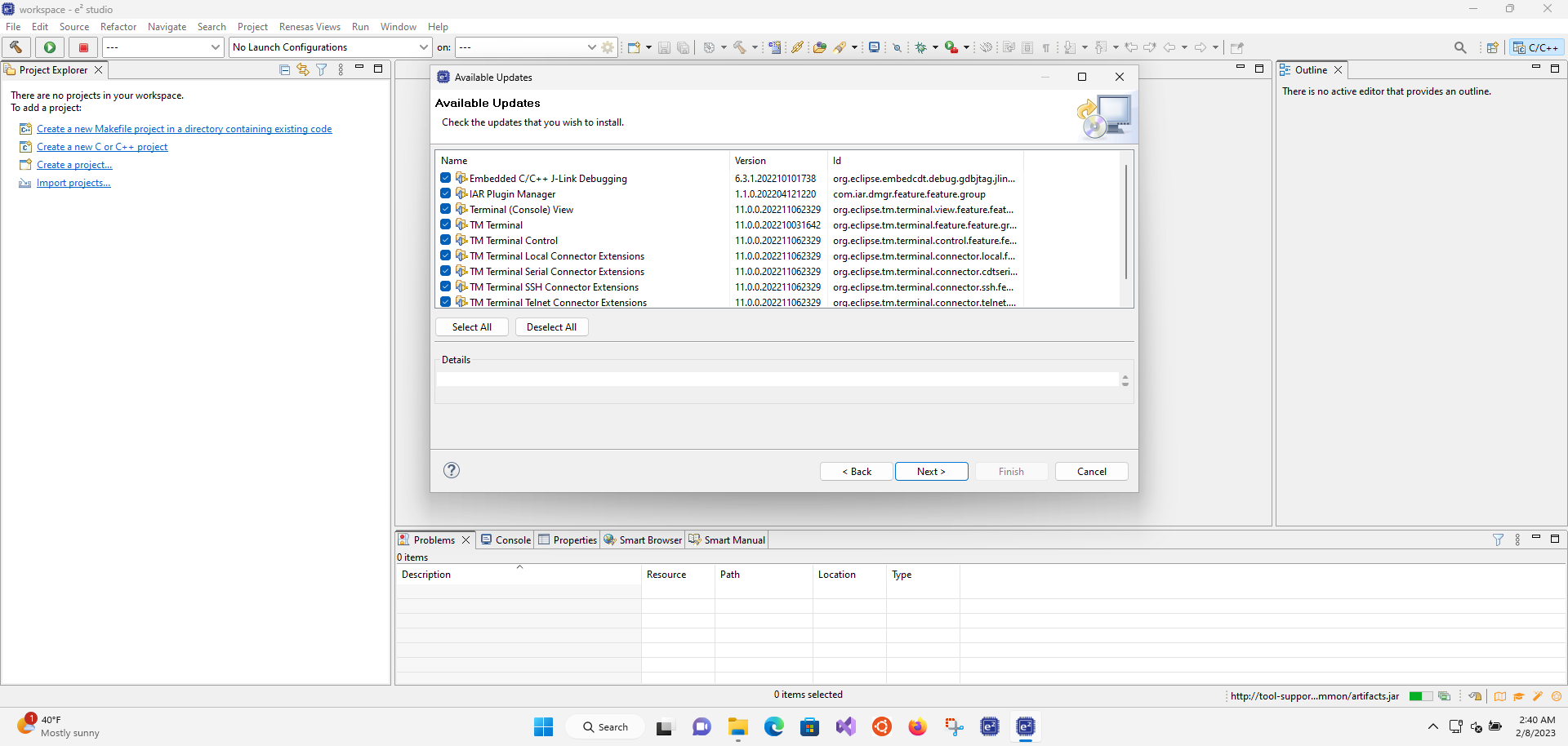Click Cancel in Available Updates dialog
Image resolution: width=1568 pixels, height=746 pixels.
(1091, 471)
